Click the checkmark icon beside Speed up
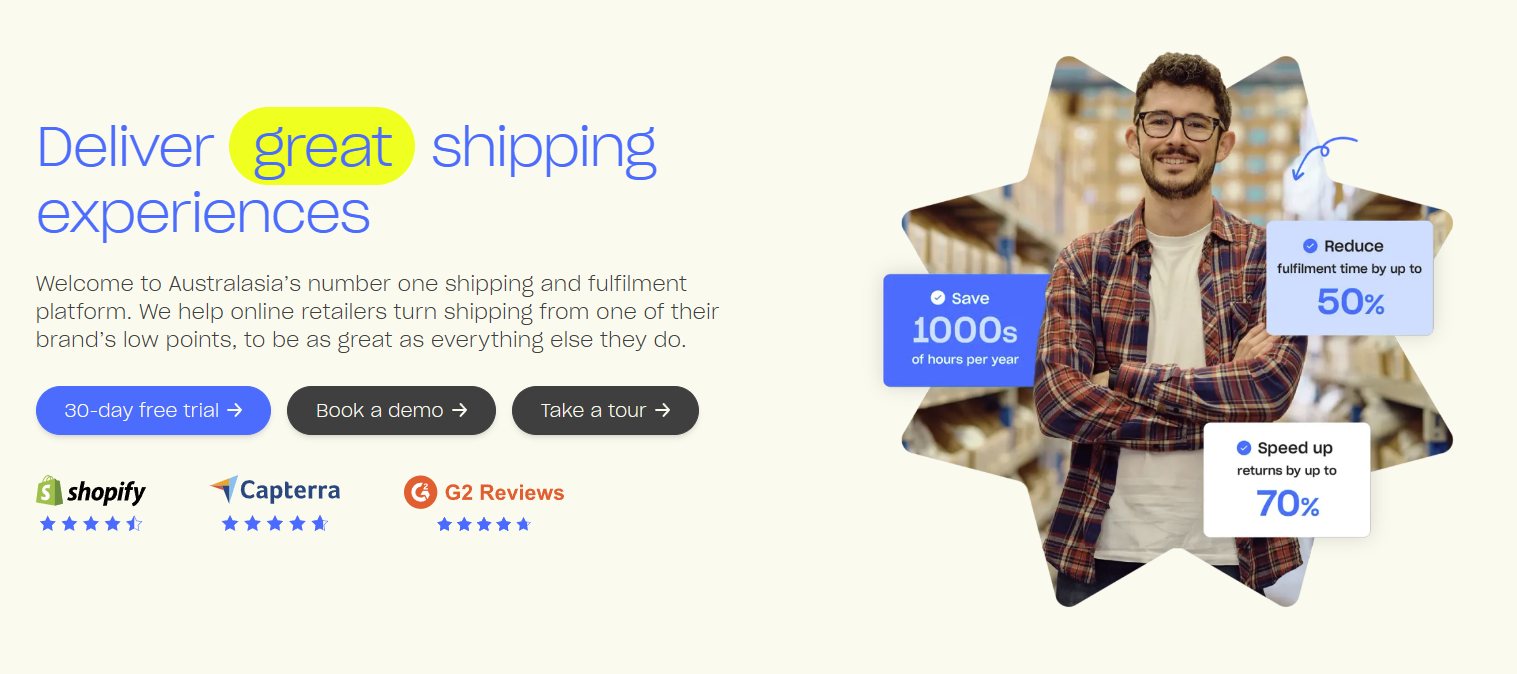This screenshot has height=674, width=1517. [1244, 448]
